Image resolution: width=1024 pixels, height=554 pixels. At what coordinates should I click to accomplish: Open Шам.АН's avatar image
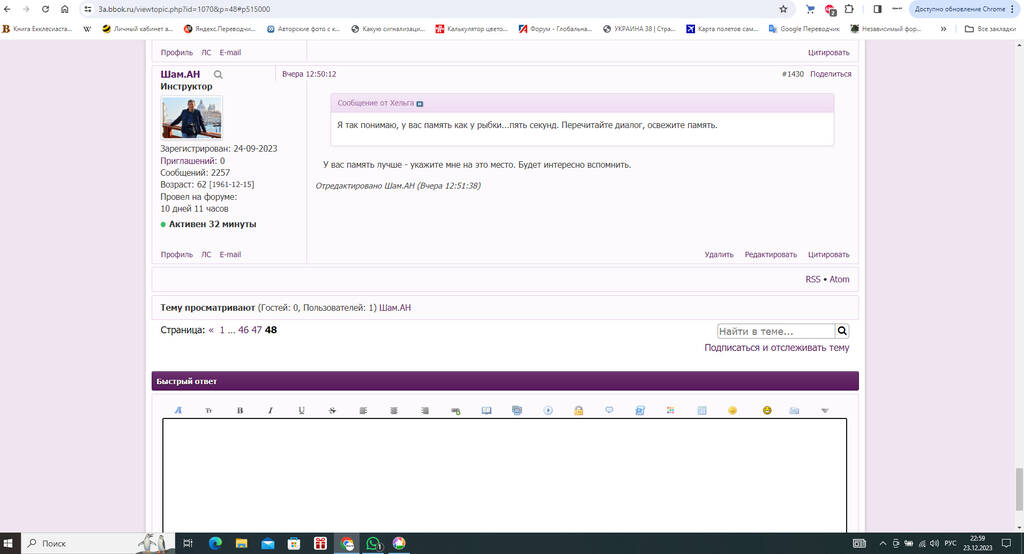pos(191,118)
